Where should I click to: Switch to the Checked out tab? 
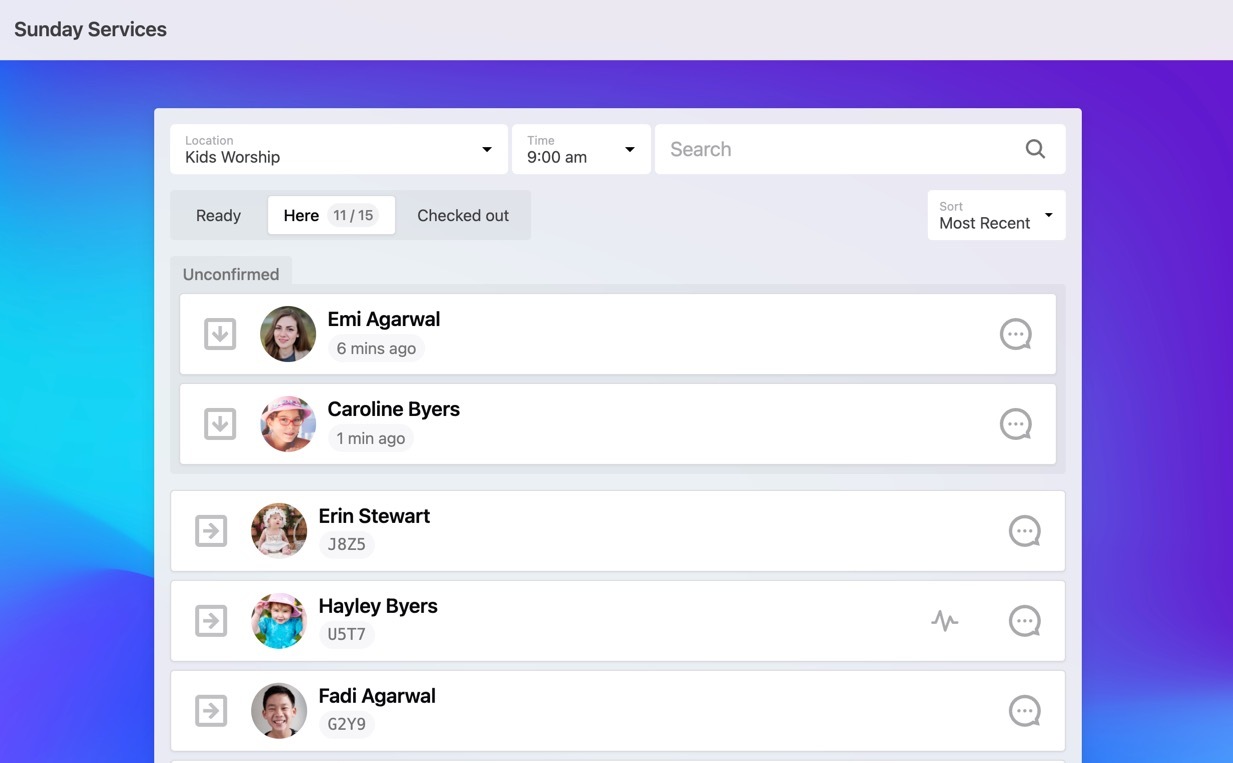tap(463, 215)
